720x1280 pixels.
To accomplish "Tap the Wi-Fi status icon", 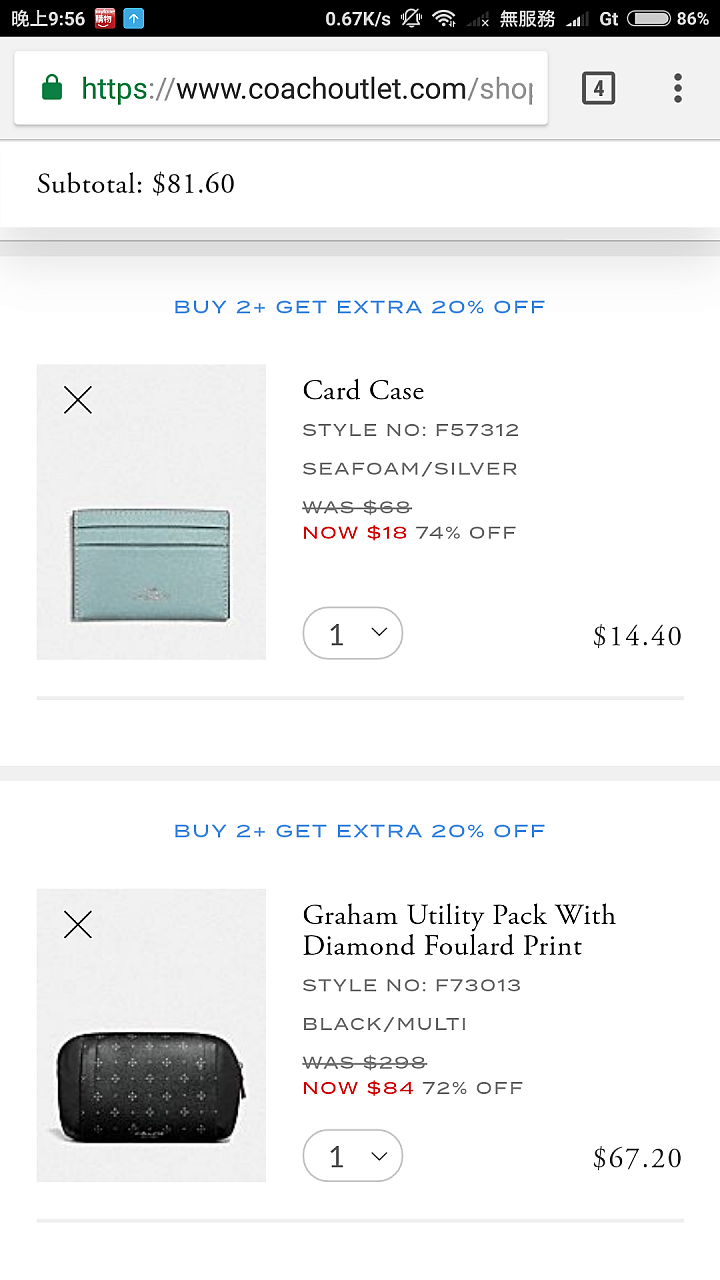I will tap(444, 18).
